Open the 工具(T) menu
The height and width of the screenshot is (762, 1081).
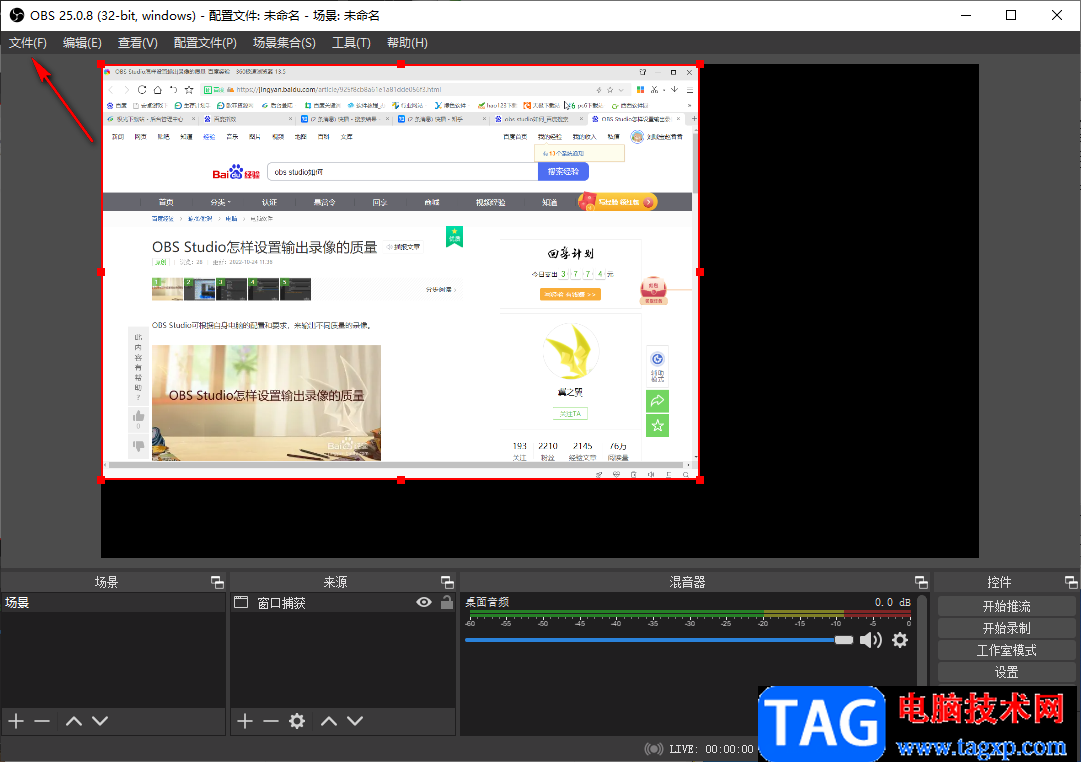click(352, 43)
